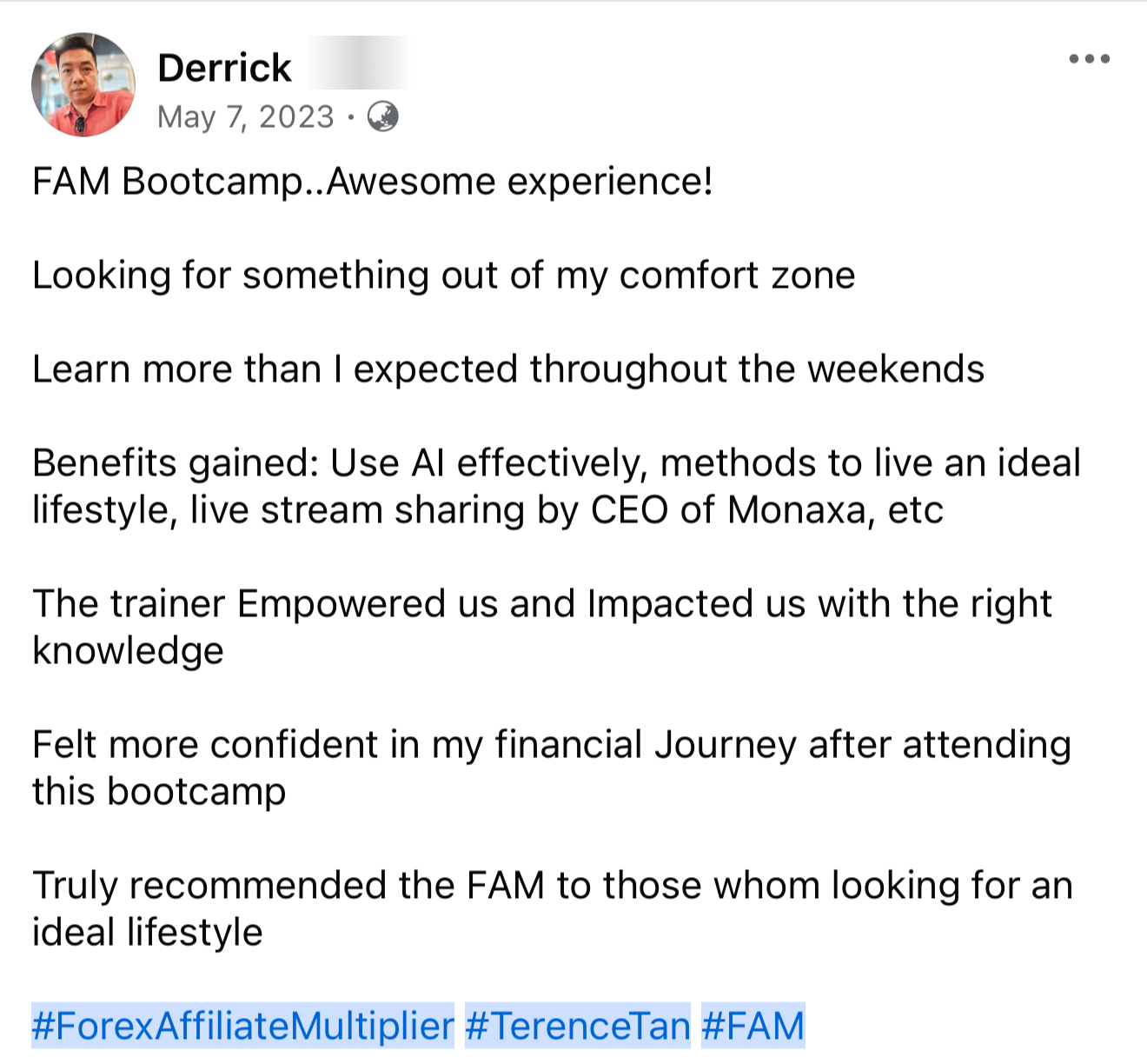Click the 'The trainer Empowered us' line
Screen dimensions: 1147x1064
pos(542,604)
